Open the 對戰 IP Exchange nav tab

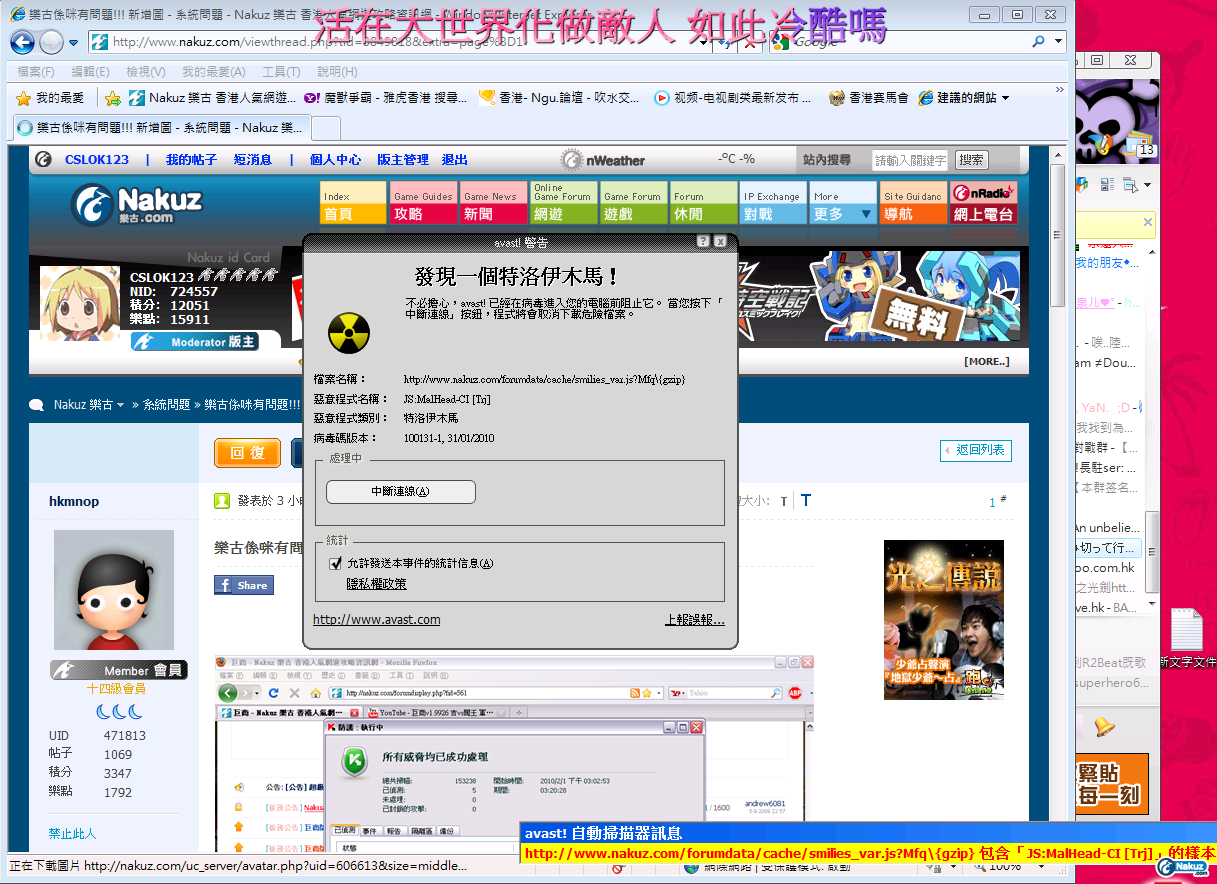tap(773, 203)
